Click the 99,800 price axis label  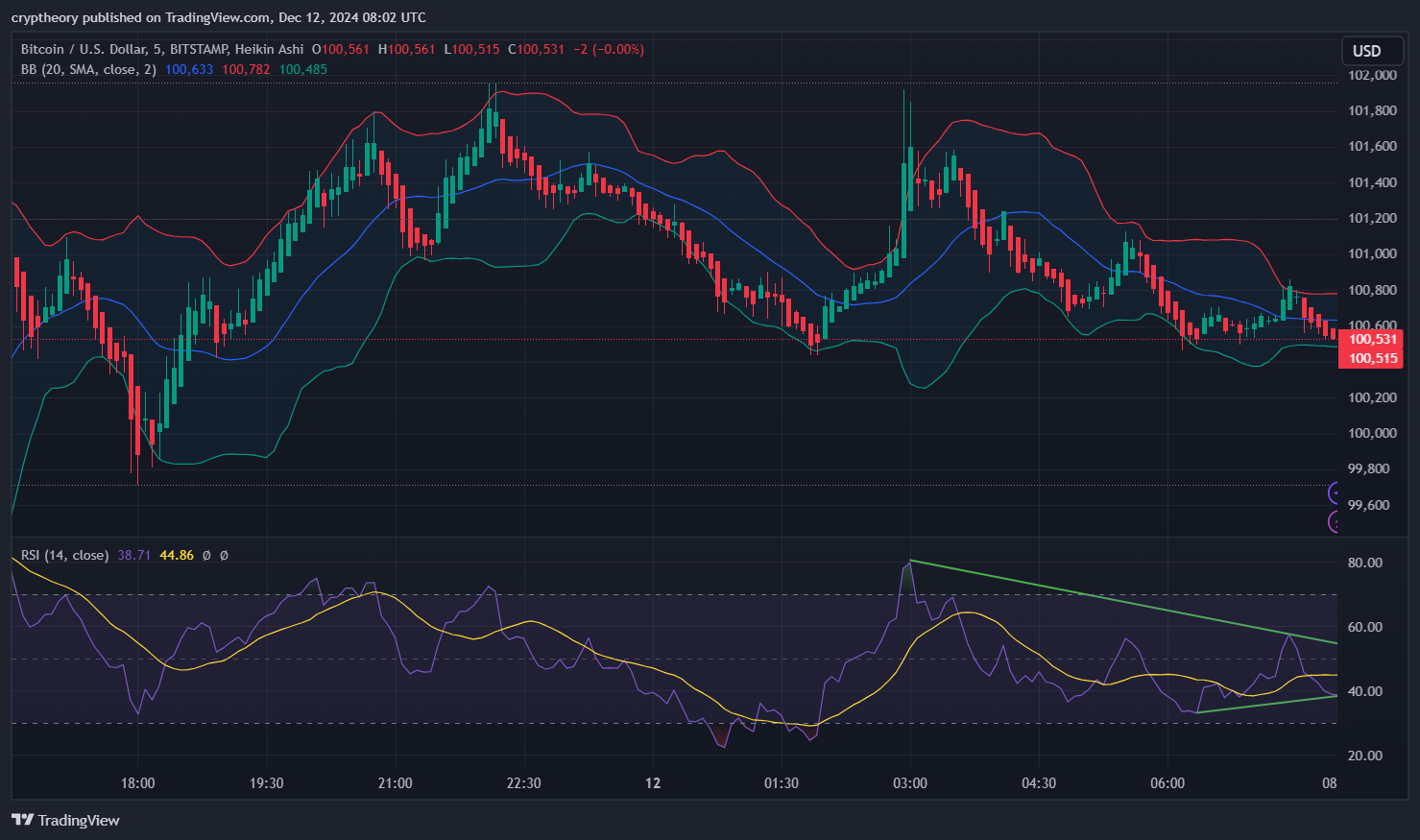click(x=1368, y=468)
